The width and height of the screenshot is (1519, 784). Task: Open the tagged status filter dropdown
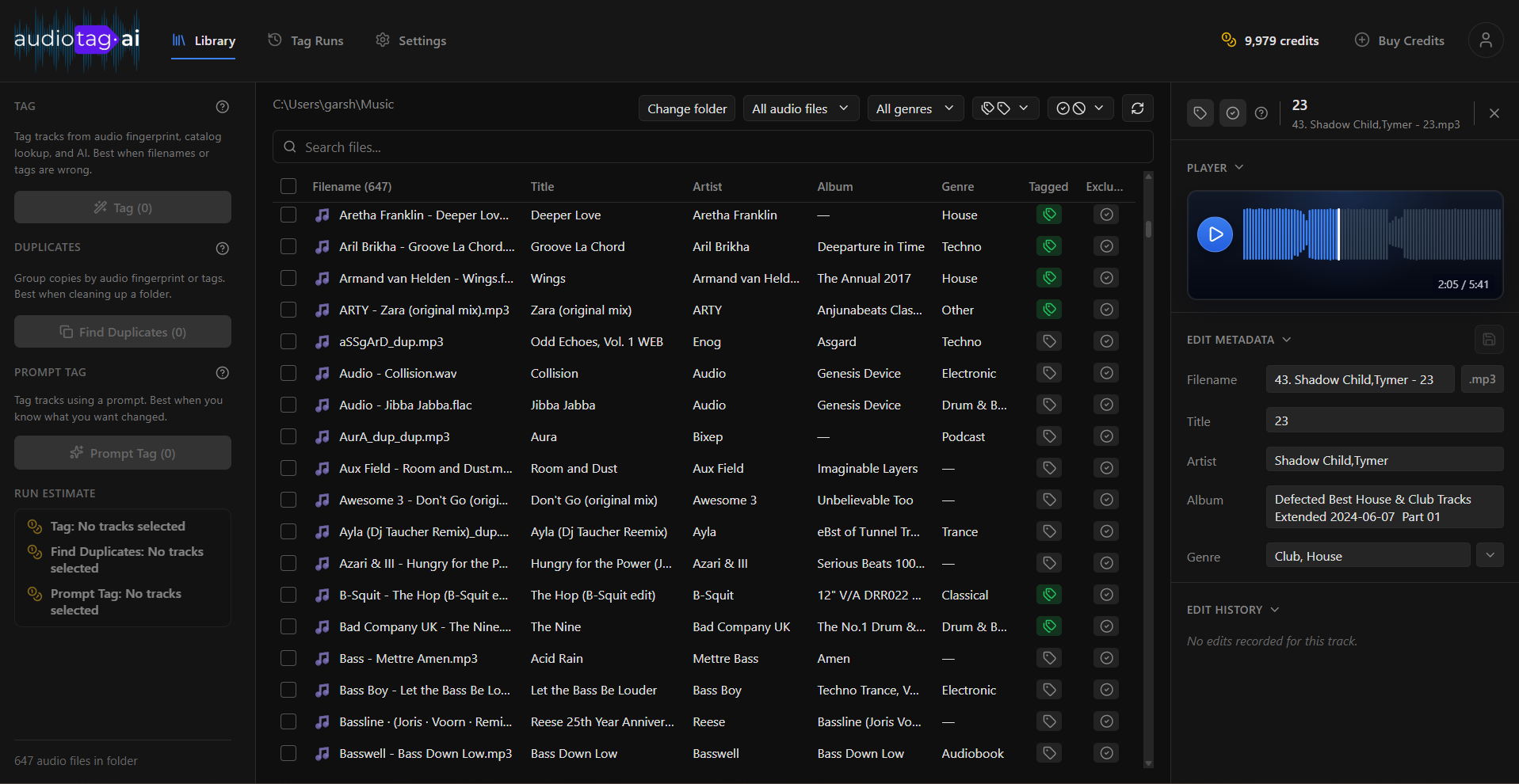1005,108
